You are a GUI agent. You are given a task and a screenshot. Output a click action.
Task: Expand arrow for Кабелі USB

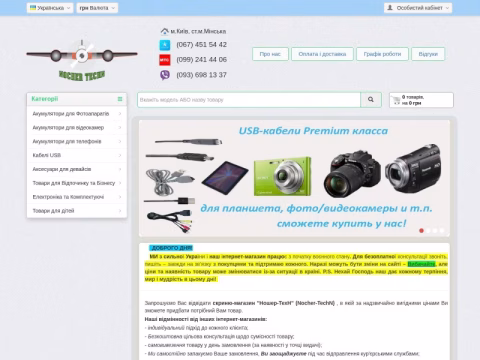pyautogui.click(x=120, y=155)
